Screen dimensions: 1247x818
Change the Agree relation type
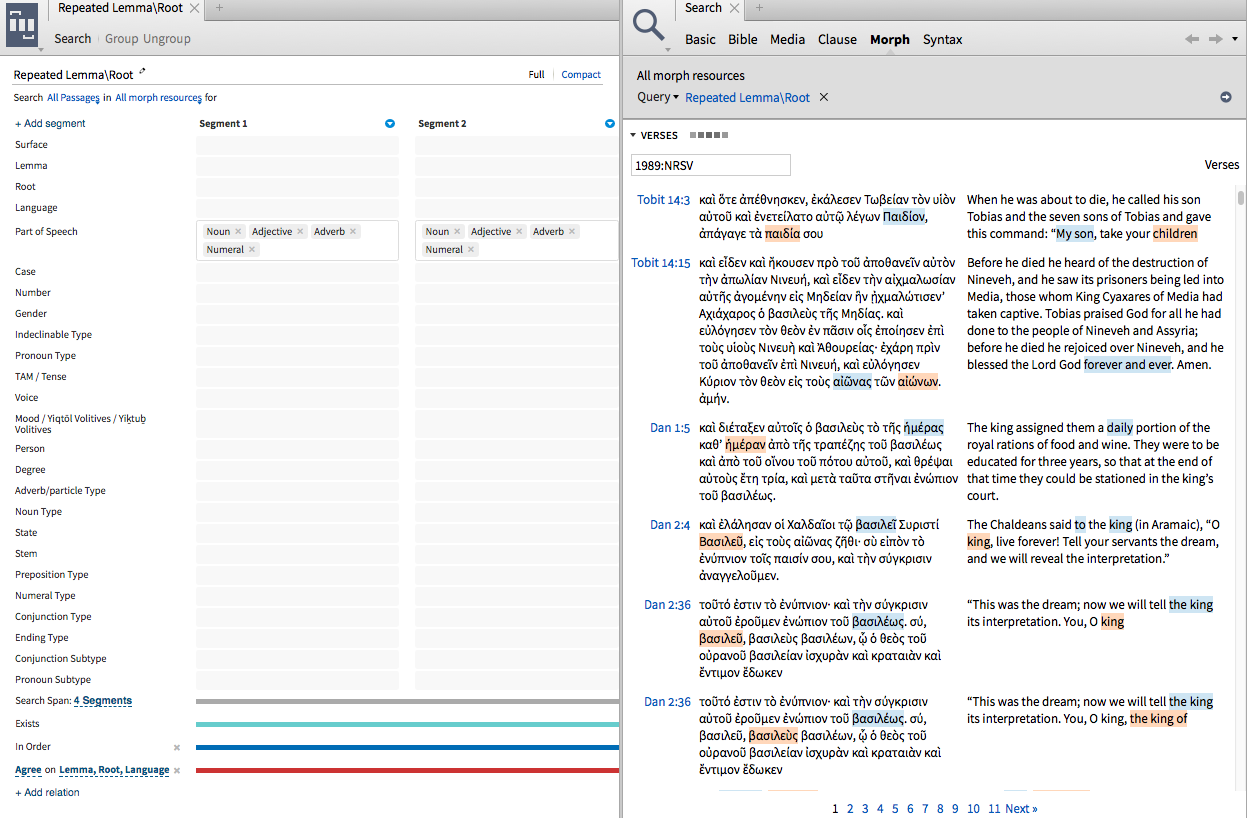28,770
